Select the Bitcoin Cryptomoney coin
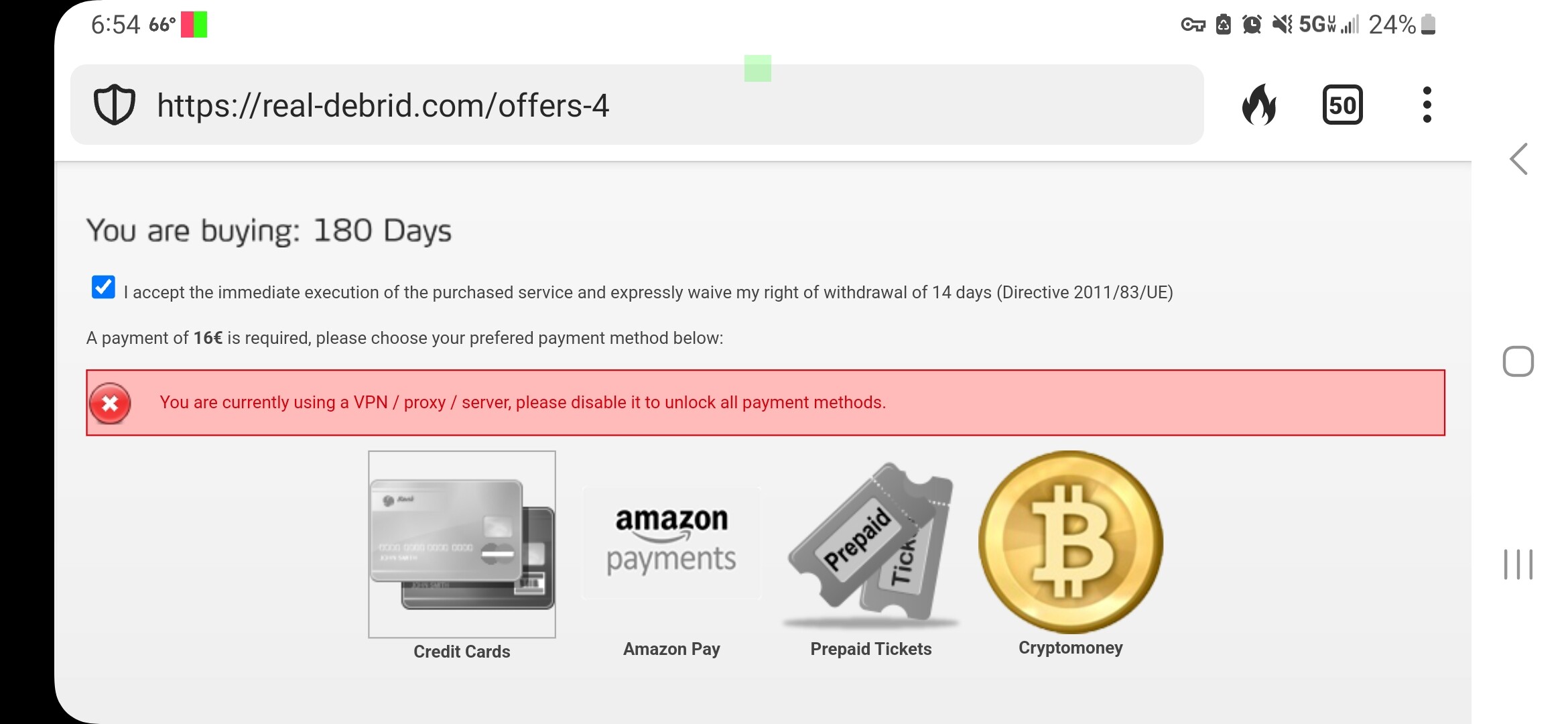The height and width of the screenshot is (724, 1568). (x=1070, y=542)
